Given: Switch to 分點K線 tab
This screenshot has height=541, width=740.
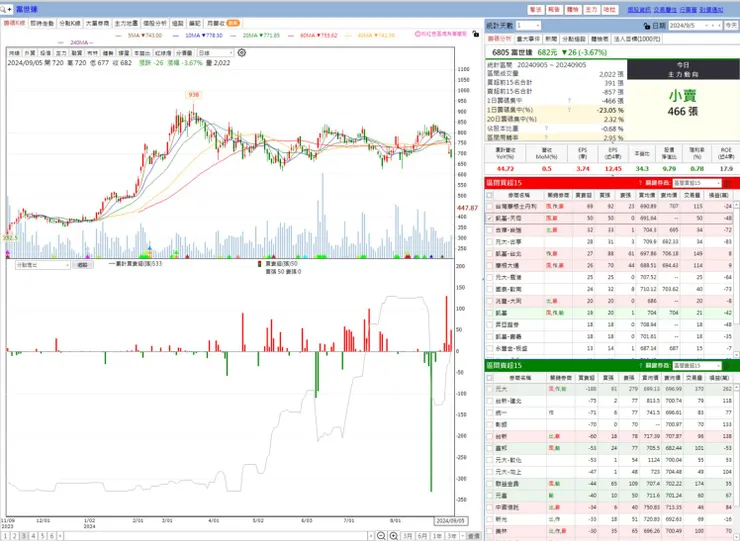Looking at the screenshot, I should pyautogui.click(x=70, y=23).
